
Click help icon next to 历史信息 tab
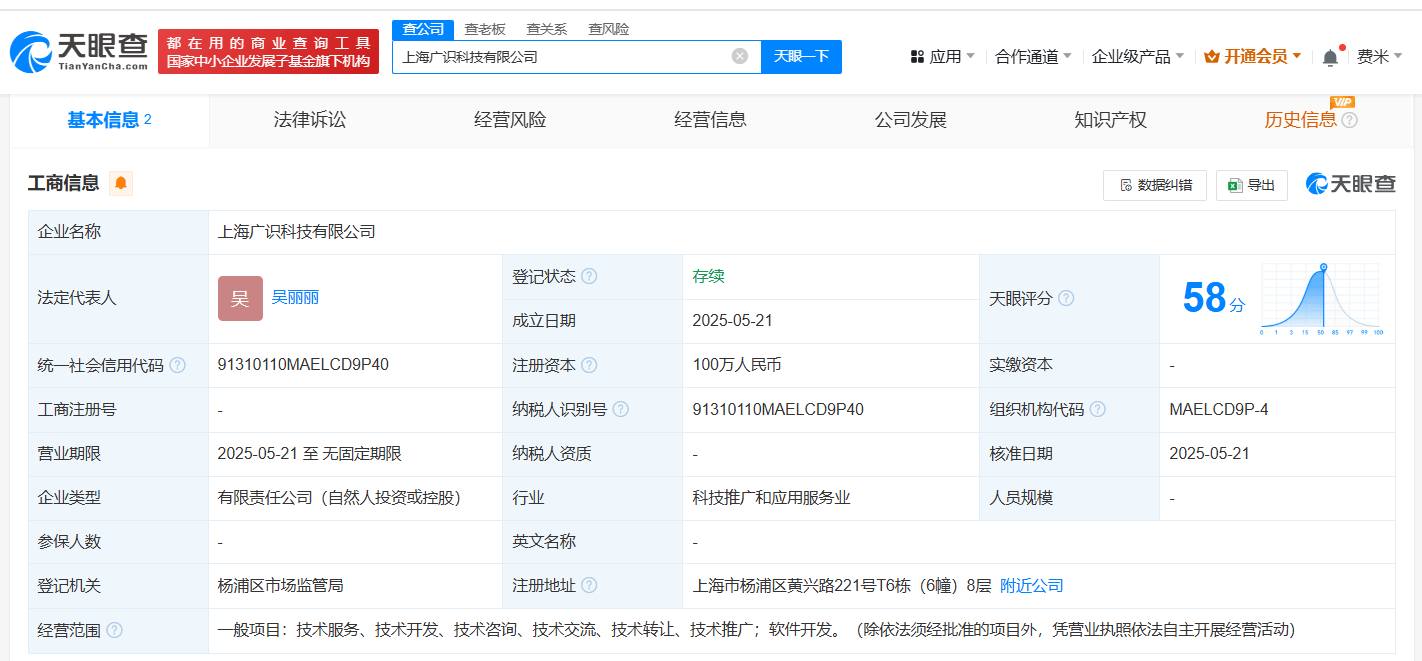1349,120
